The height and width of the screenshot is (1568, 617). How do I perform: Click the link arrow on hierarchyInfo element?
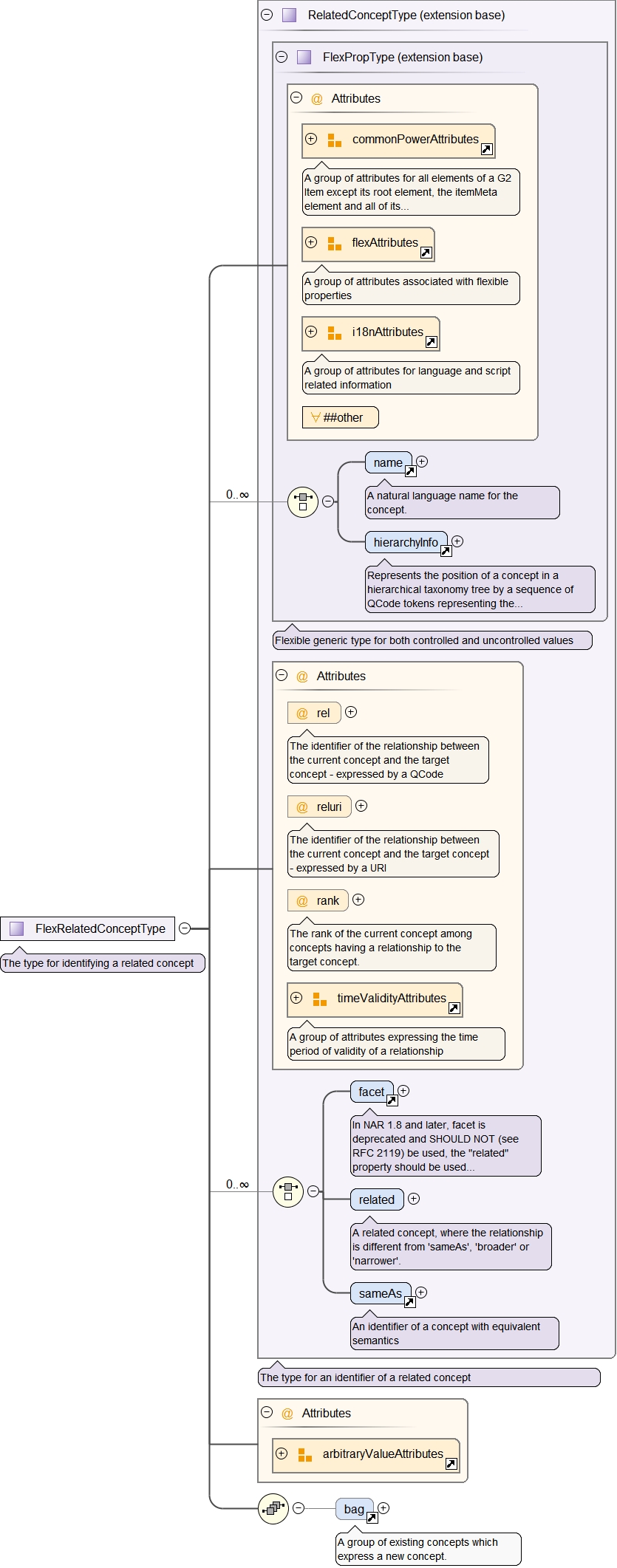tap(446, 551)
